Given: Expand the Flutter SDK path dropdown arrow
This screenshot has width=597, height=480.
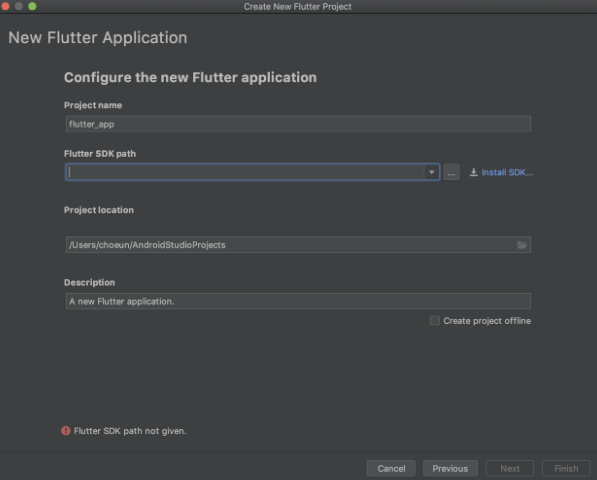Looking at the screenshot, I should (431, 172).
